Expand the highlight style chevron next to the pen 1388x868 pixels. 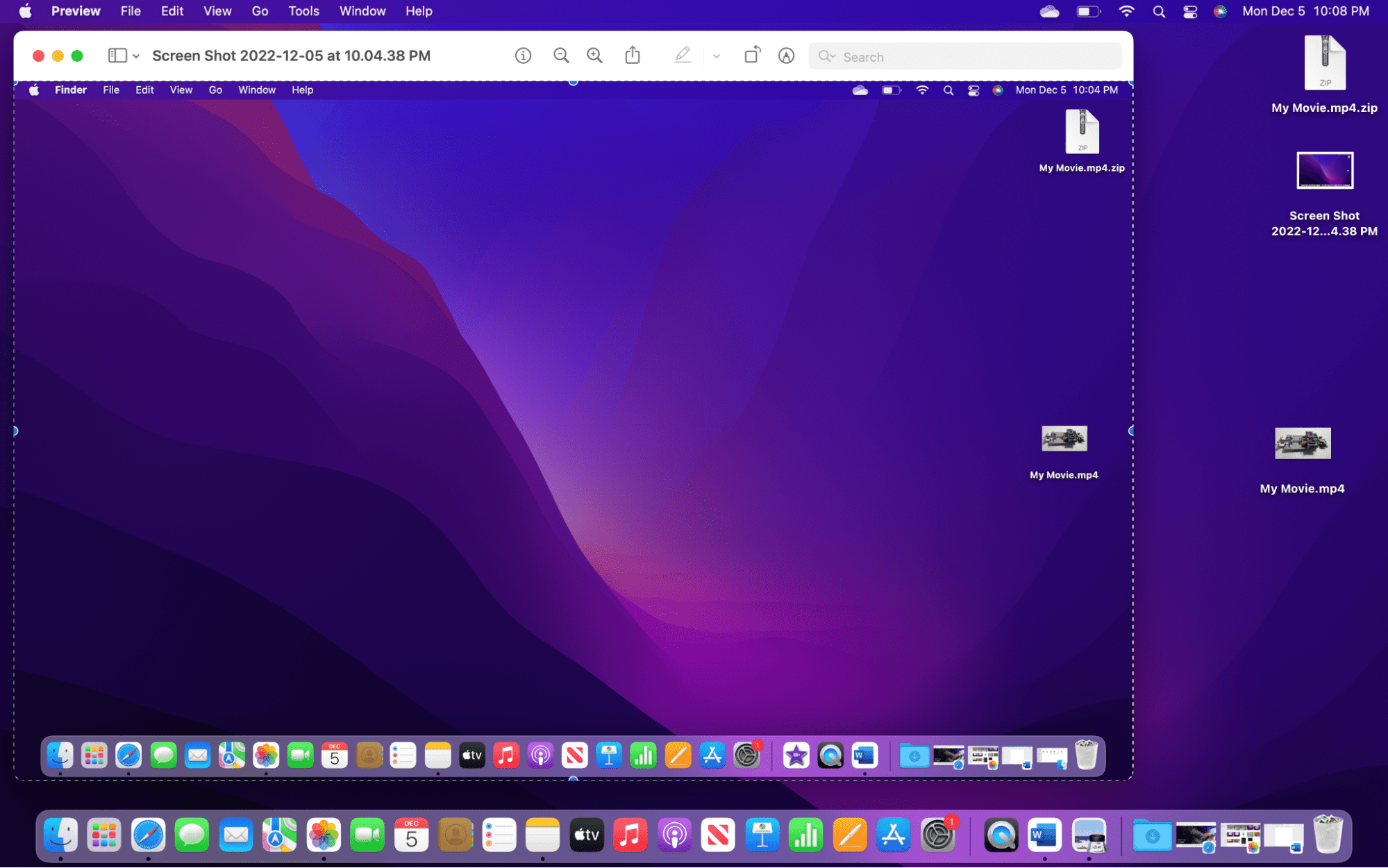click(x=717, y=56)
